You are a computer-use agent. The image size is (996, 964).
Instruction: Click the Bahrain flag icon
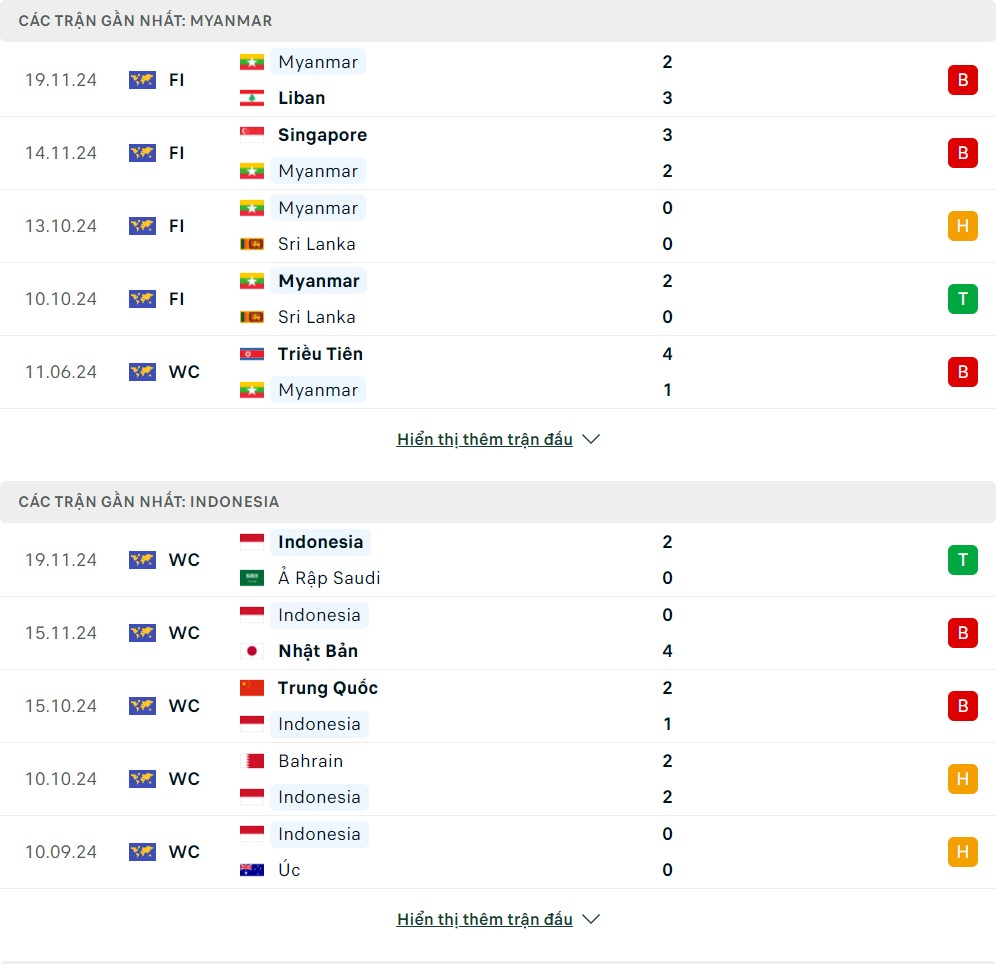coord(251,761)
